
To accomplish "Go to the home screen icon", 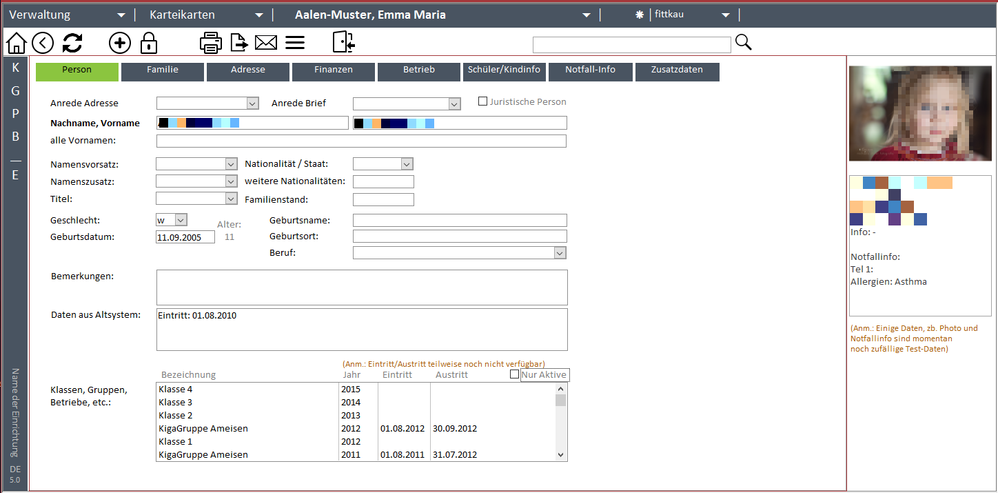I will tap(16, 43).
